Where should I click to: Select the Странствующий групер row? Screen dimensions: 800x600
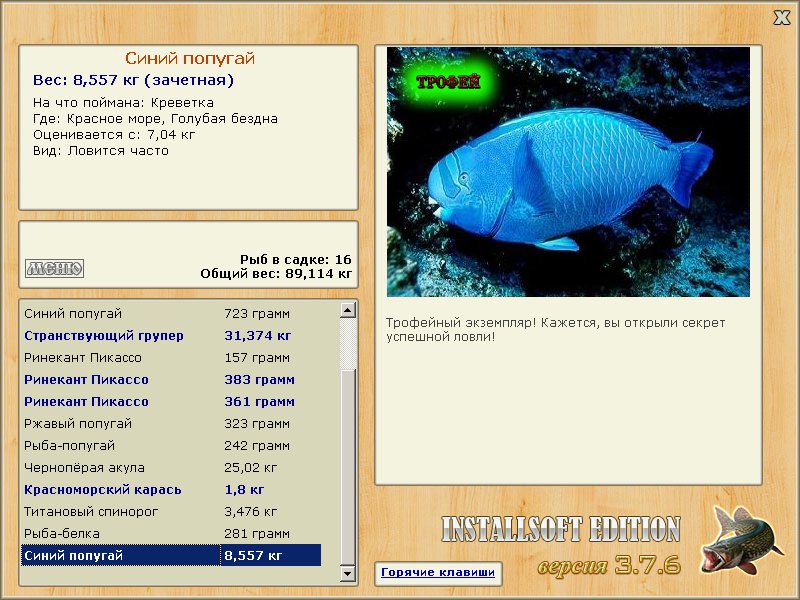pos(171,336)
